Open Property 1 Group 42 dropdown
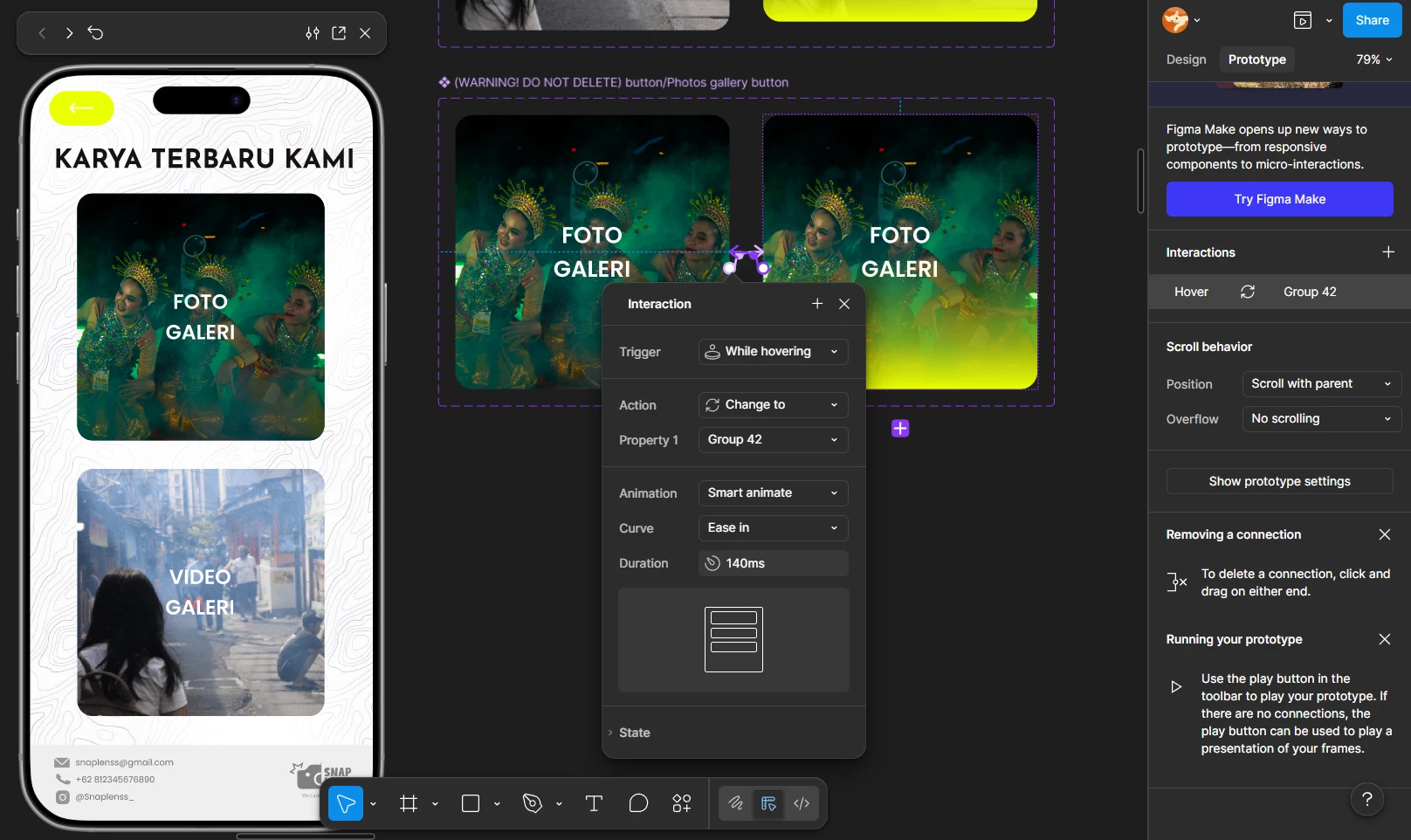Viewport: 1411px width, 840px height. point(773,440)
